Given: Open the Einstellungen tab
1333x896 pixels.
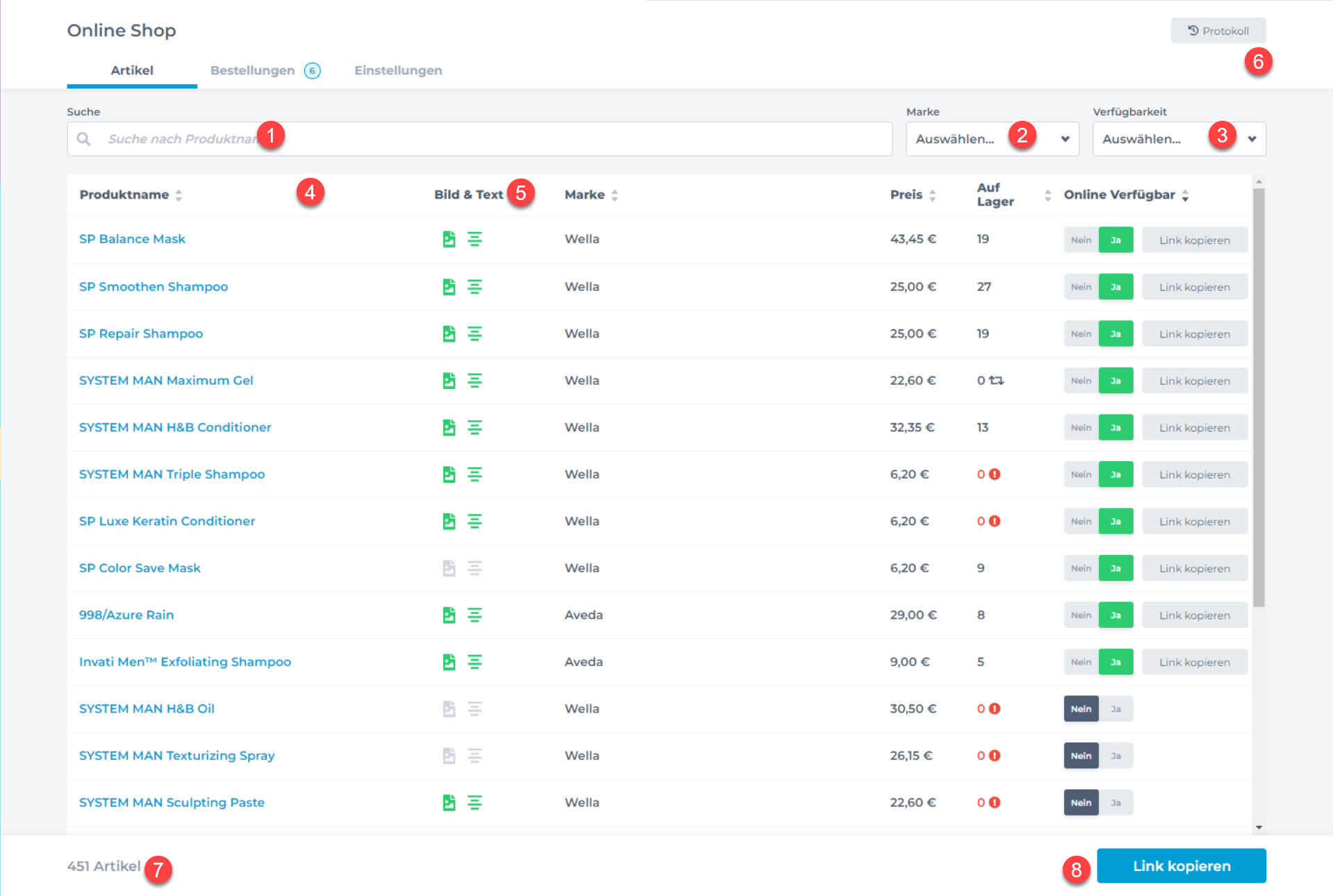Looking at the screenshot, I should 398,70.
